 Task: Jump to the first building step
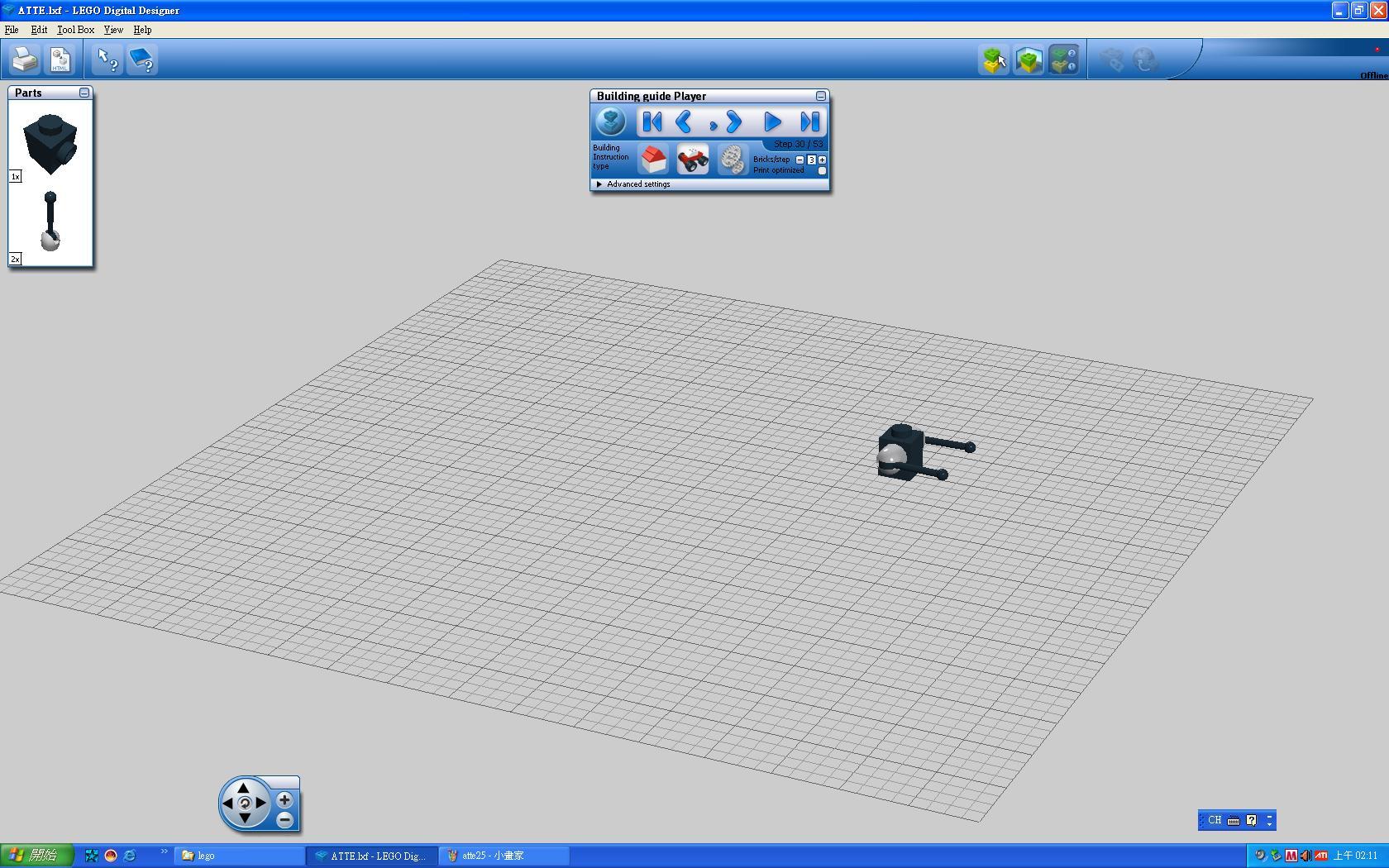coord(652,122)
